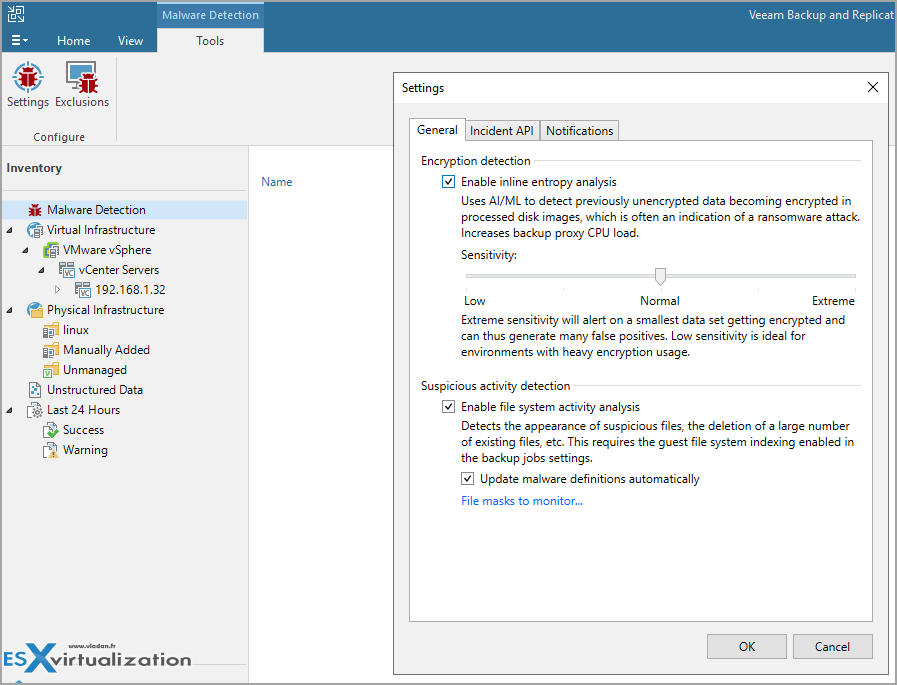Click the Exclusions ribbon icon
The image size is (897, 685).
point(82,78)
